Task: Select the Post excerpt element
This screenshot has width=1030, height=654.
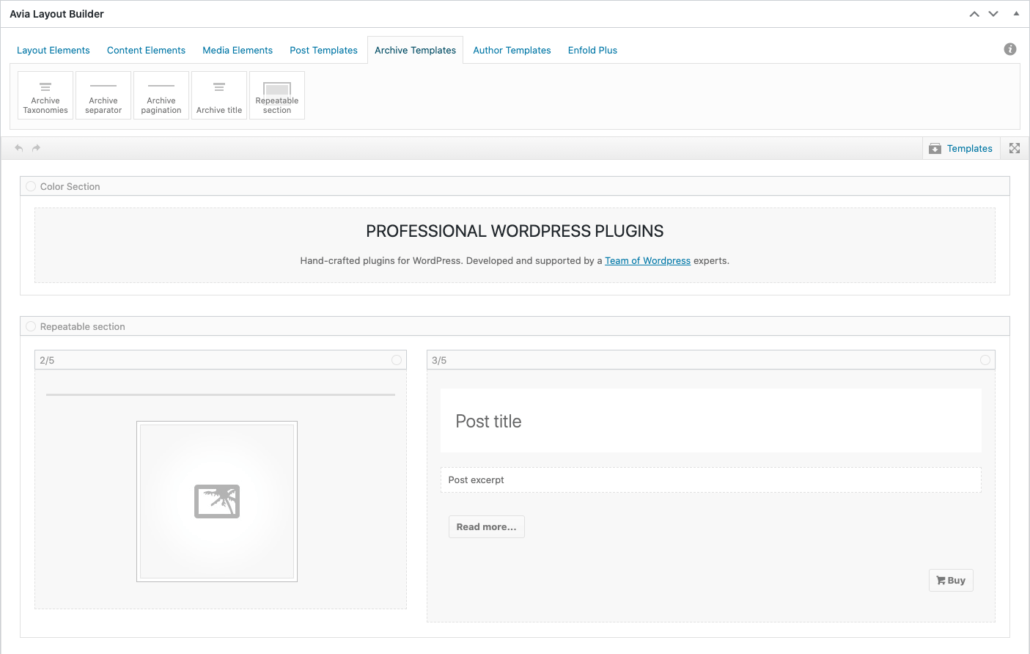Action: pyautogui.click(x=711, y=480)
